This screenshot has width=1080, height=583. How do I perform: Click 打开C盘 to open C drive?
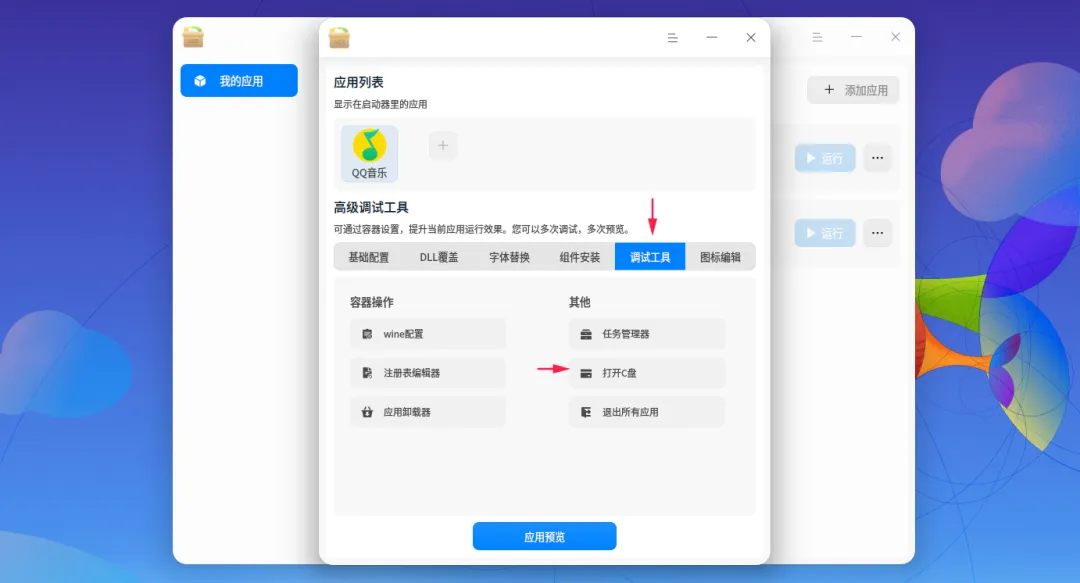coord(647,373)
